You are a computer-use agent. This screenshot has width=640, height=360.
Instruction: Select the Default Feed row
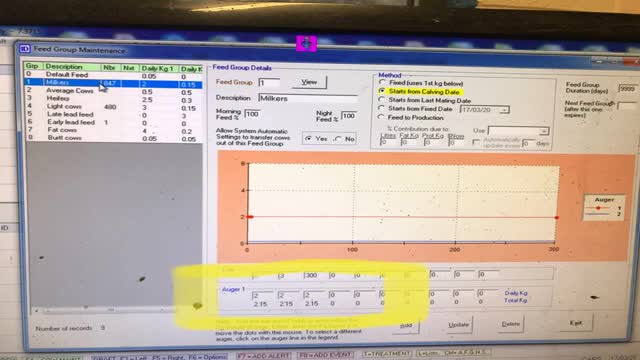click(x=113, y=75)
